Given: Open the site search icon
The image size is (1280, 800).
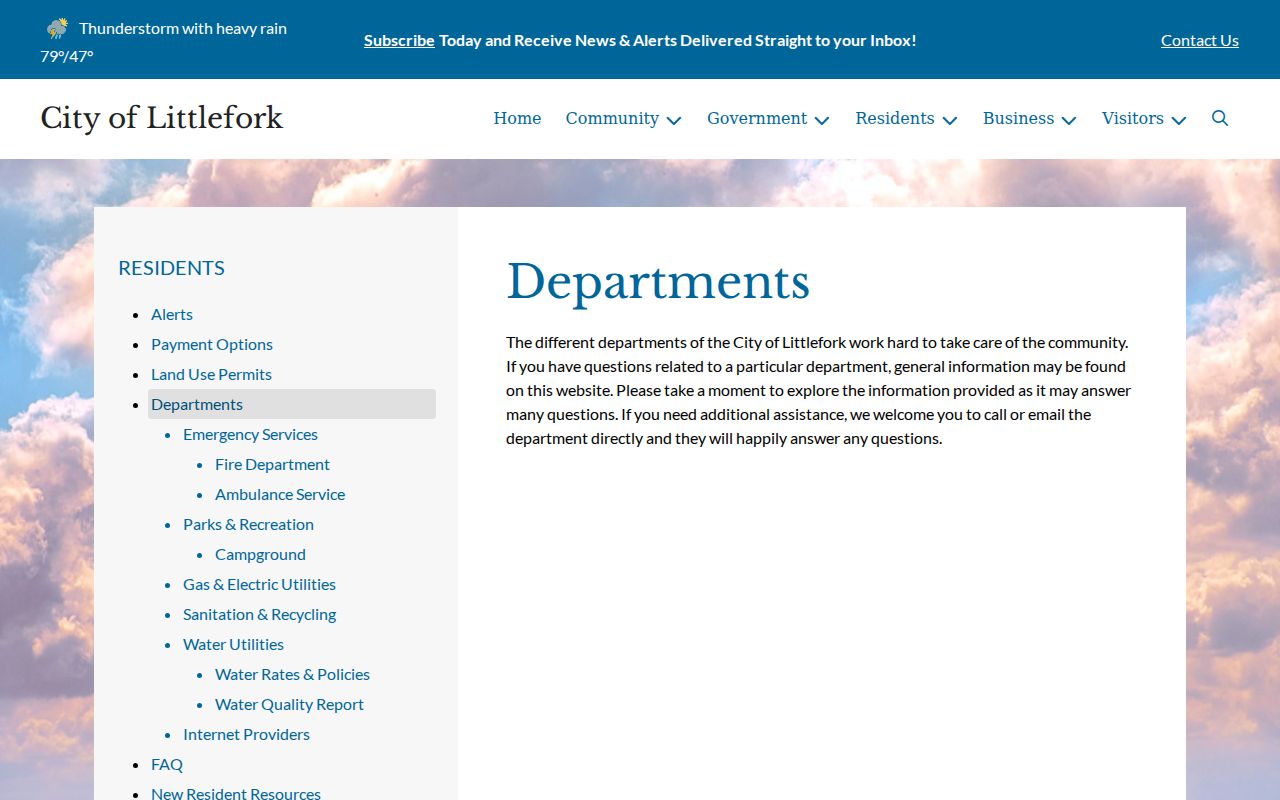Looking at the screenshot, I should (x=1220, y=118).
